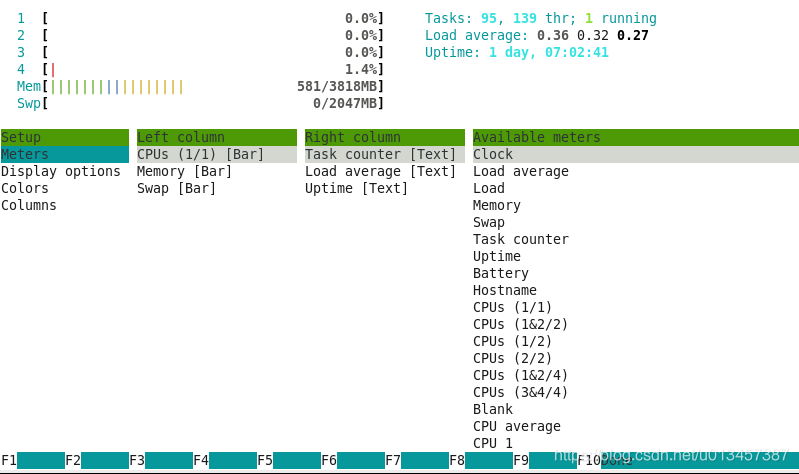Select Swap [Bar] in Left column
This screenshot has width=799, height=474.
click(176, 188)
